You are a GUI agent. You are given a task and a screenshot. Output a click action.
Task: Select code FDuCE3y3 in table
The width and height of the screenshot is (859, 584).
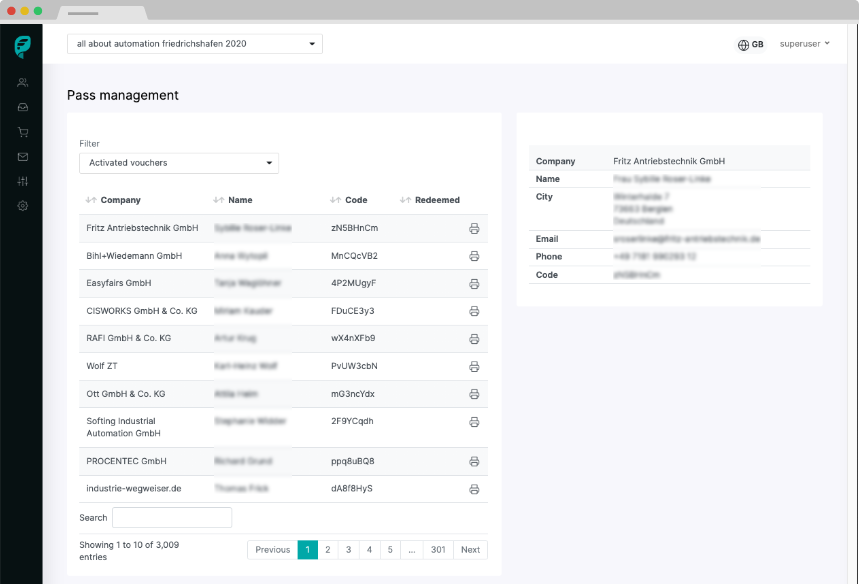coord(353,311)
